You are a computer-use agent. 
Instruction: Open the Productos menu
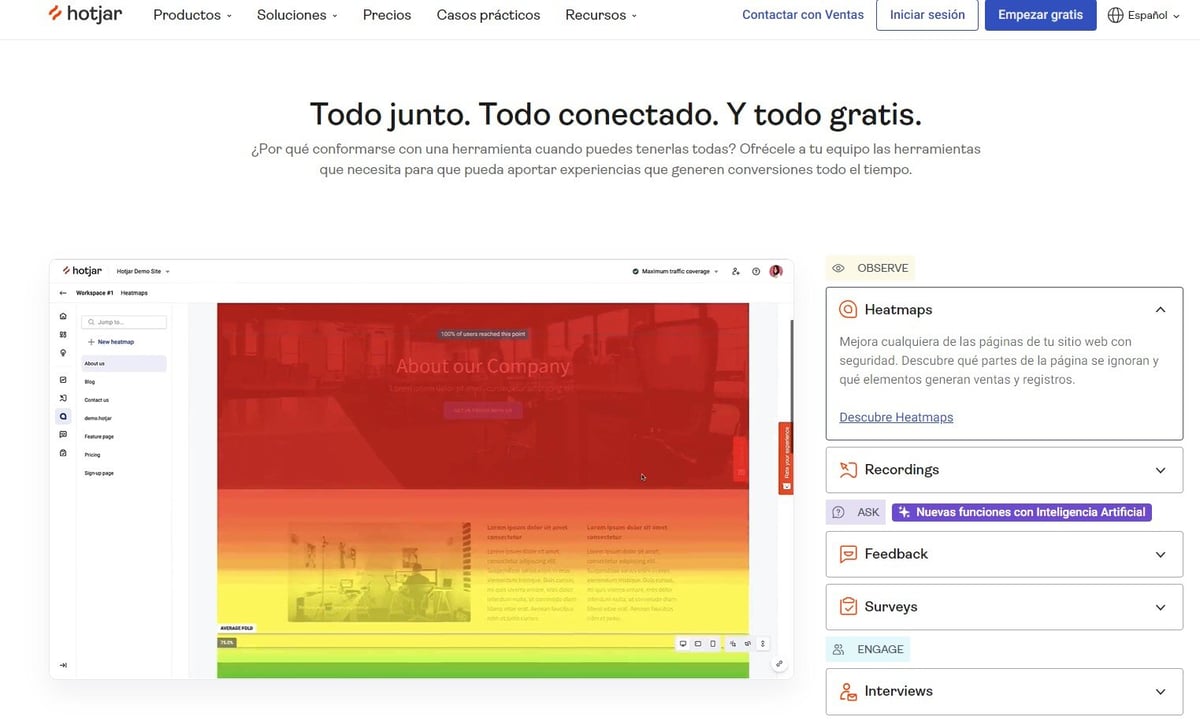tap(190, 15)
